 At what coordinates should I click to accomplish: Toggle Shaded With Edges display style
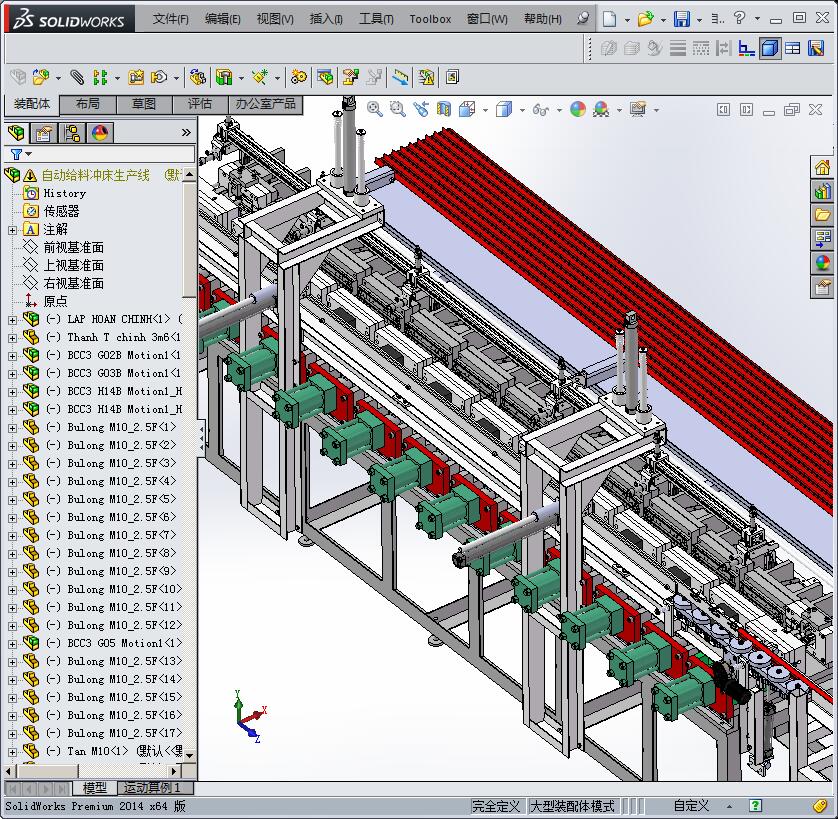(770, 47)
